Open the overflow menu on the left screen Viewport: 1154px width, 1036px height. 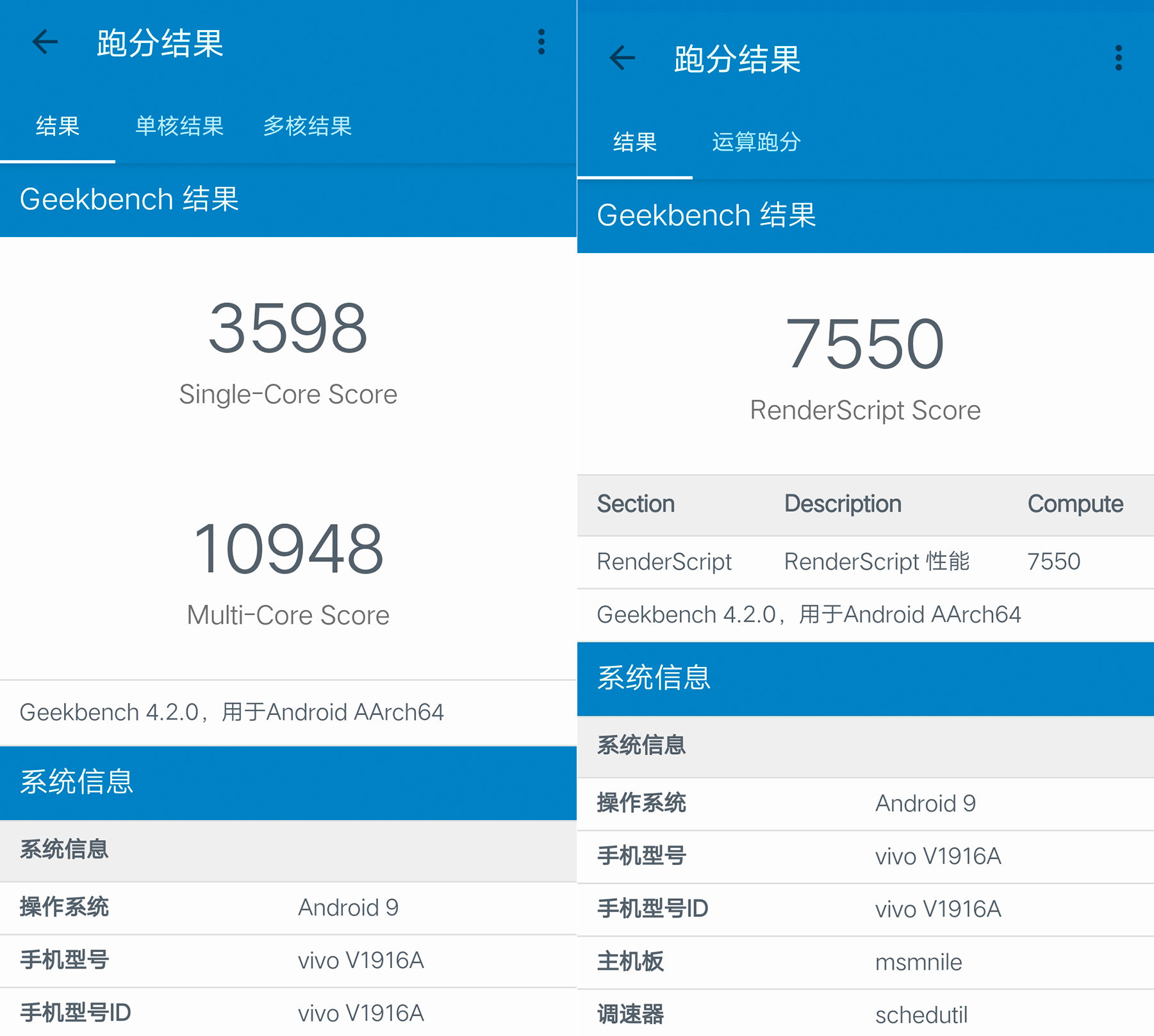pos(540,42)
